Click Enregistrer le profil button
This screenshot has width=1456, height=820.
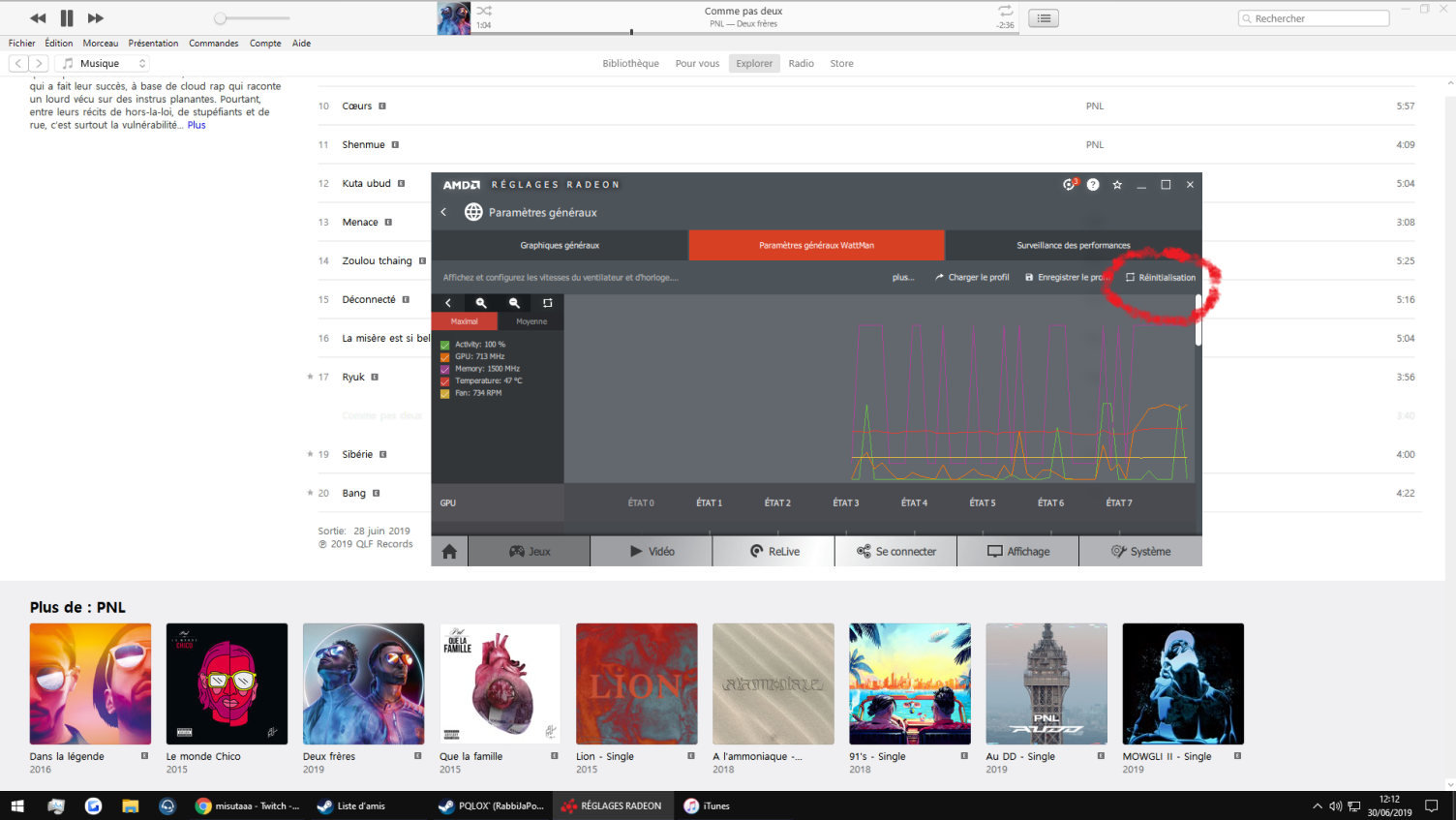1066,278
